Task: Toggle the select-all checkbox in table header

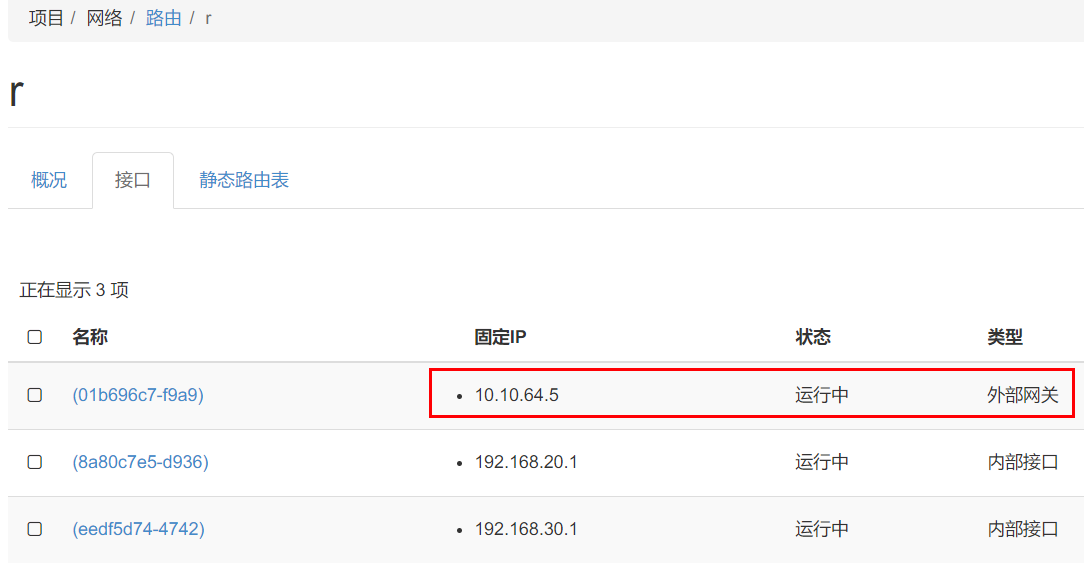Action: 35,338
